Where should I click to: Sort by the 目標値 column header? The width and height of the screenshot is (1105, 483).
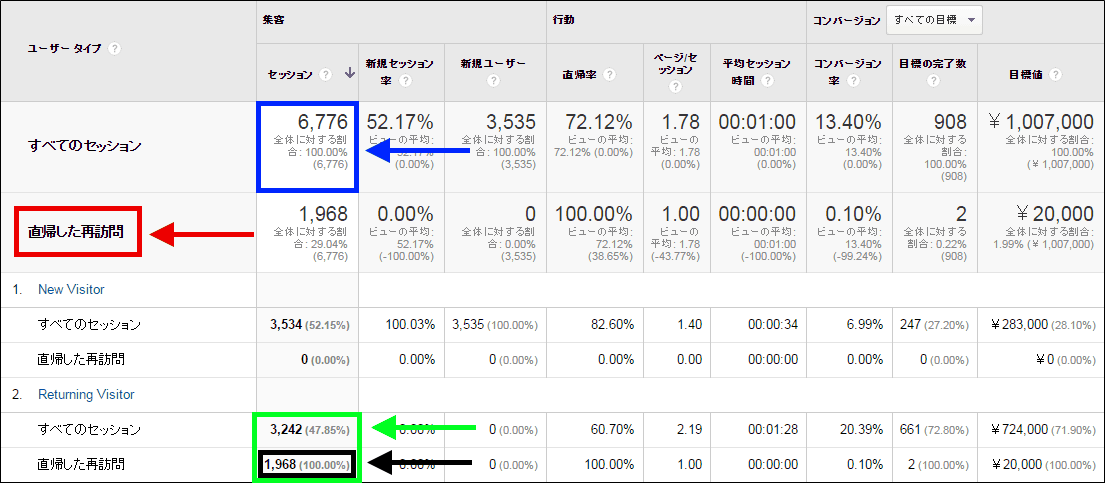pyautogui.click(x=1027, y=74)
